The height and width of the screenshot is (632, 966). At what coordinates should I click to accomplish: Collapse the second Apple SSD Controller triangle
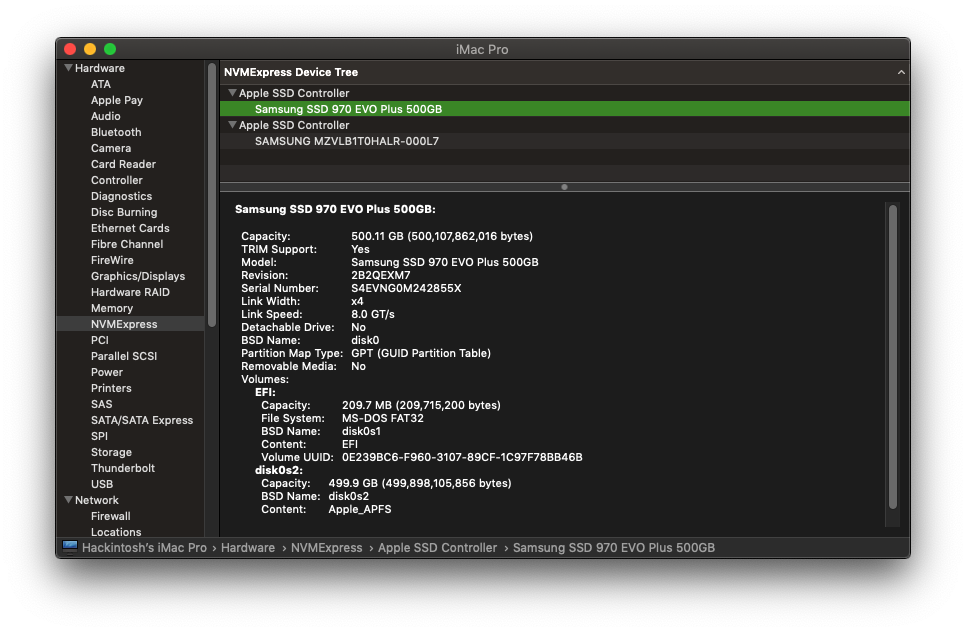pos(232,124)
